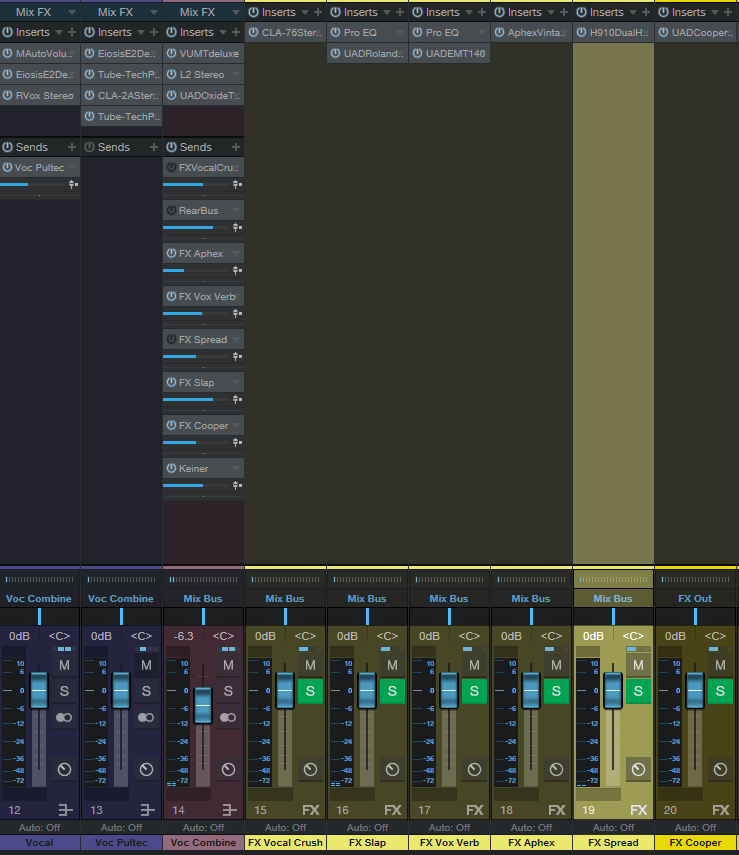Click the meter knob on FX Cooper channel
Viewport: 739px width, 855px height.
[x=720, y=769]
